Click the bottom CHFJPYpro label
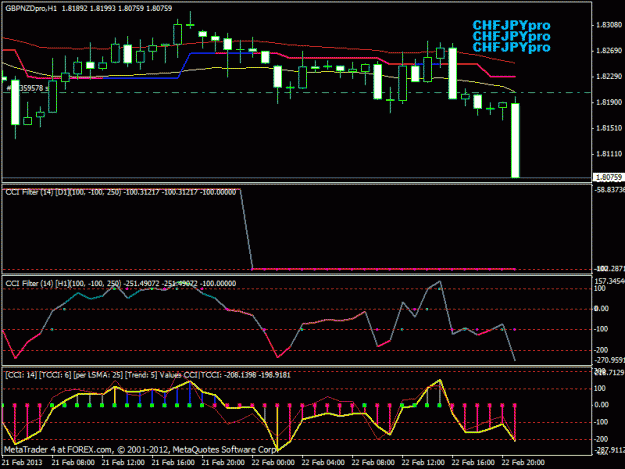Viewport: 625px width, 469px height. (511, 47)
